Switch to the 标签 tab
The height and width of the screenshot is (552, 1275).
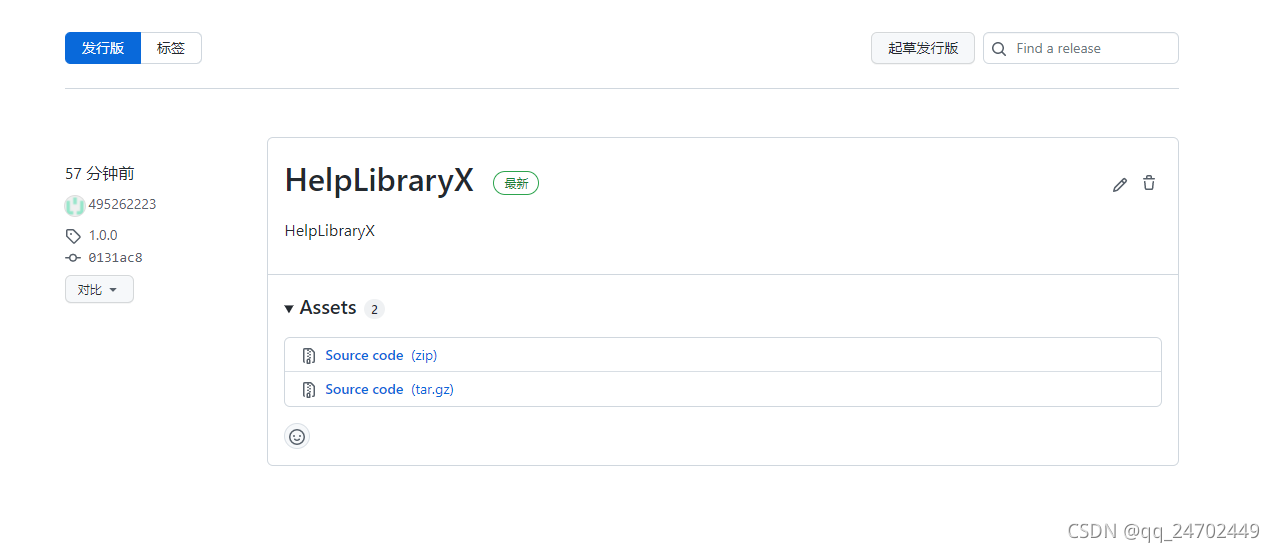(x=171, y=48)
